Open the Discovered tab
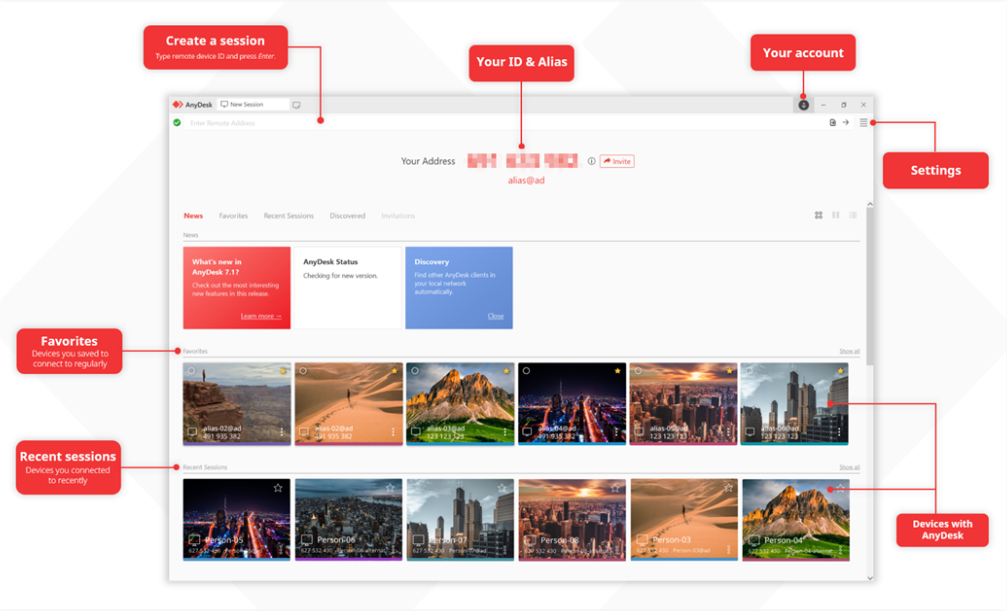The image size is (1007, 611). pos(347,216)
